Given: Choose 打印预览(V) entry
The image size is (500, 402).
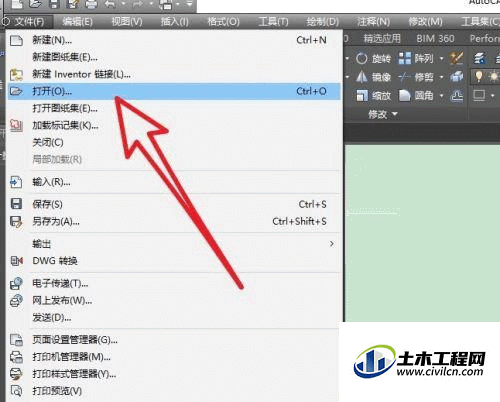Looking at the screenshot, I should click(173, 391).
